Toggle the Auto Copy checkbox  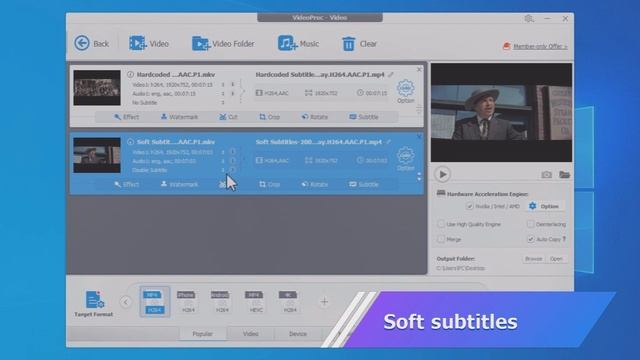click(530, 239)
